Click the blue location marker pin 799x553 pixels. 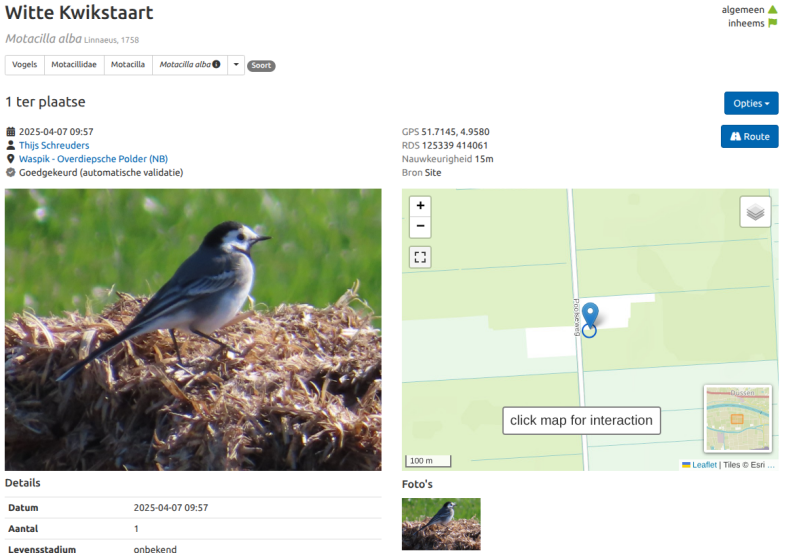click(x=590, y=315)
